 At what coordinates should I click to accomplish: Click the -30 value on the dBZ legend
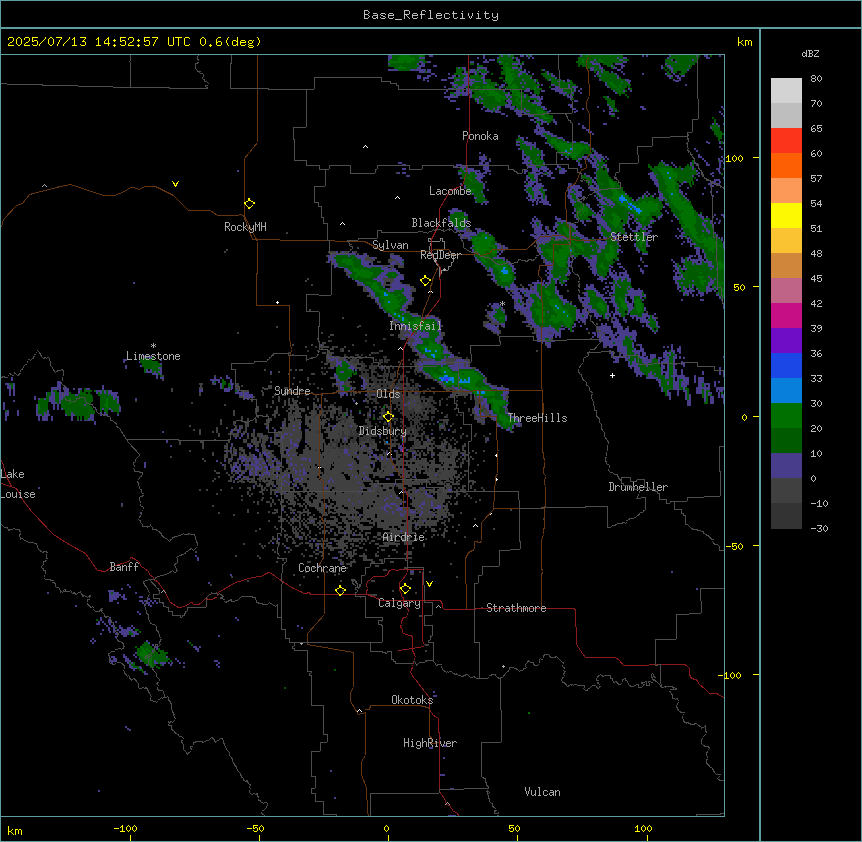click(x=819, y=528)
